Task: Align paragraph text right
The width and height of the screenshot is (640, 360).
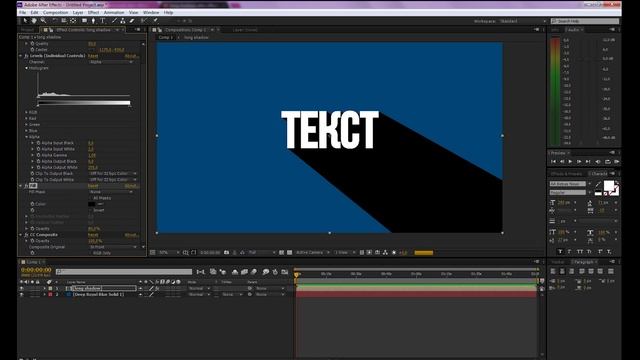Action: (571, 271)
